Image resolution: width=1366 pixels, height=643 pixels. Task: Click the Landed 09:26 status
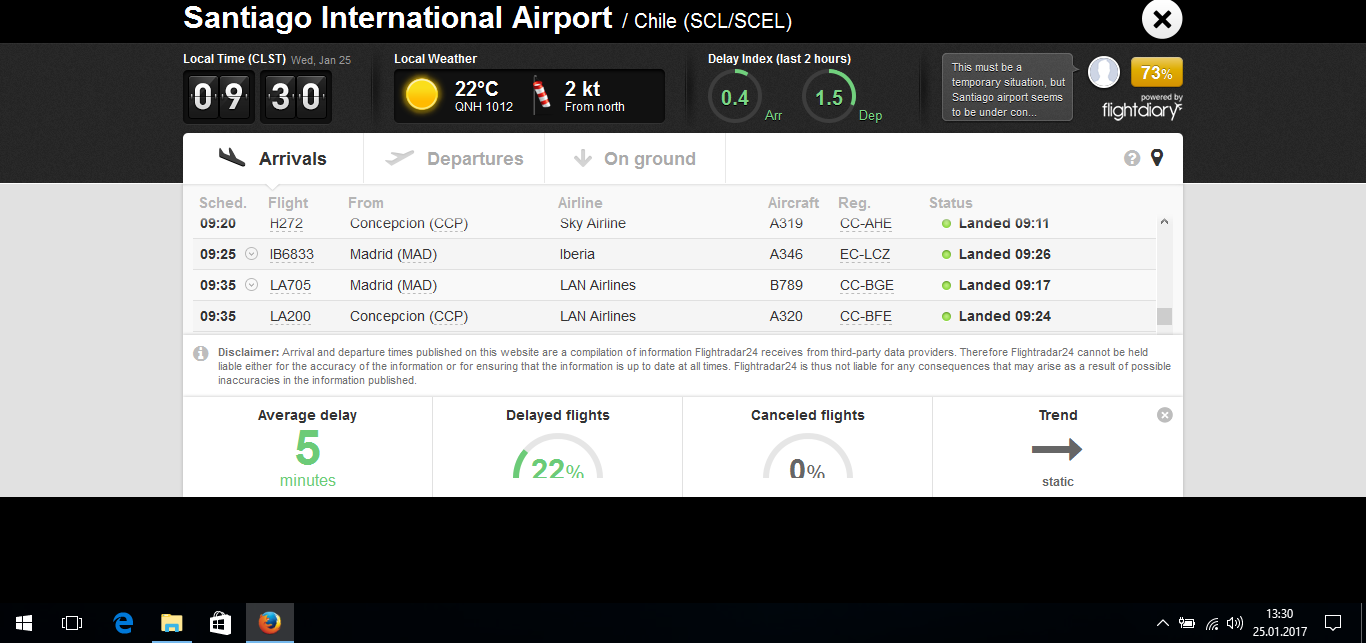[1004, 254]
